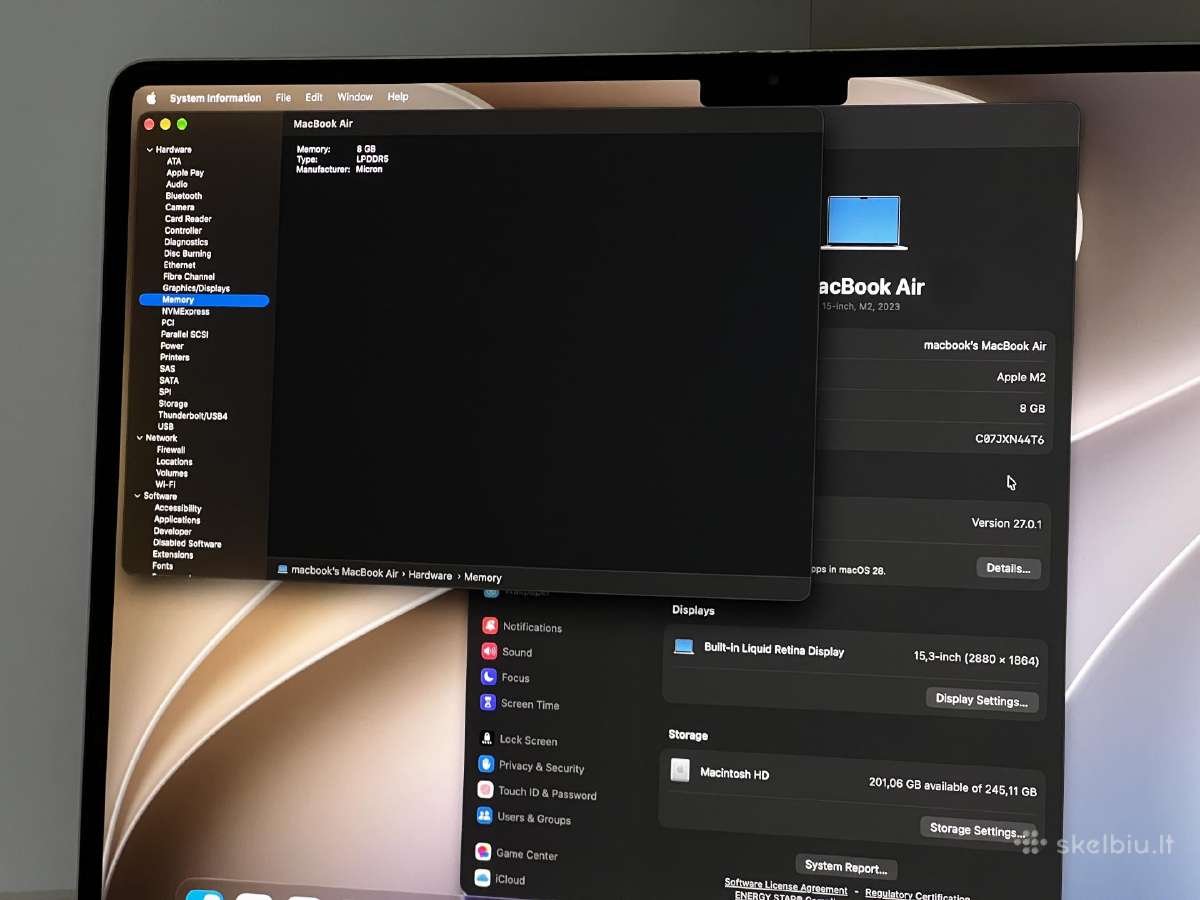Open the Window menu

[355, 97]
